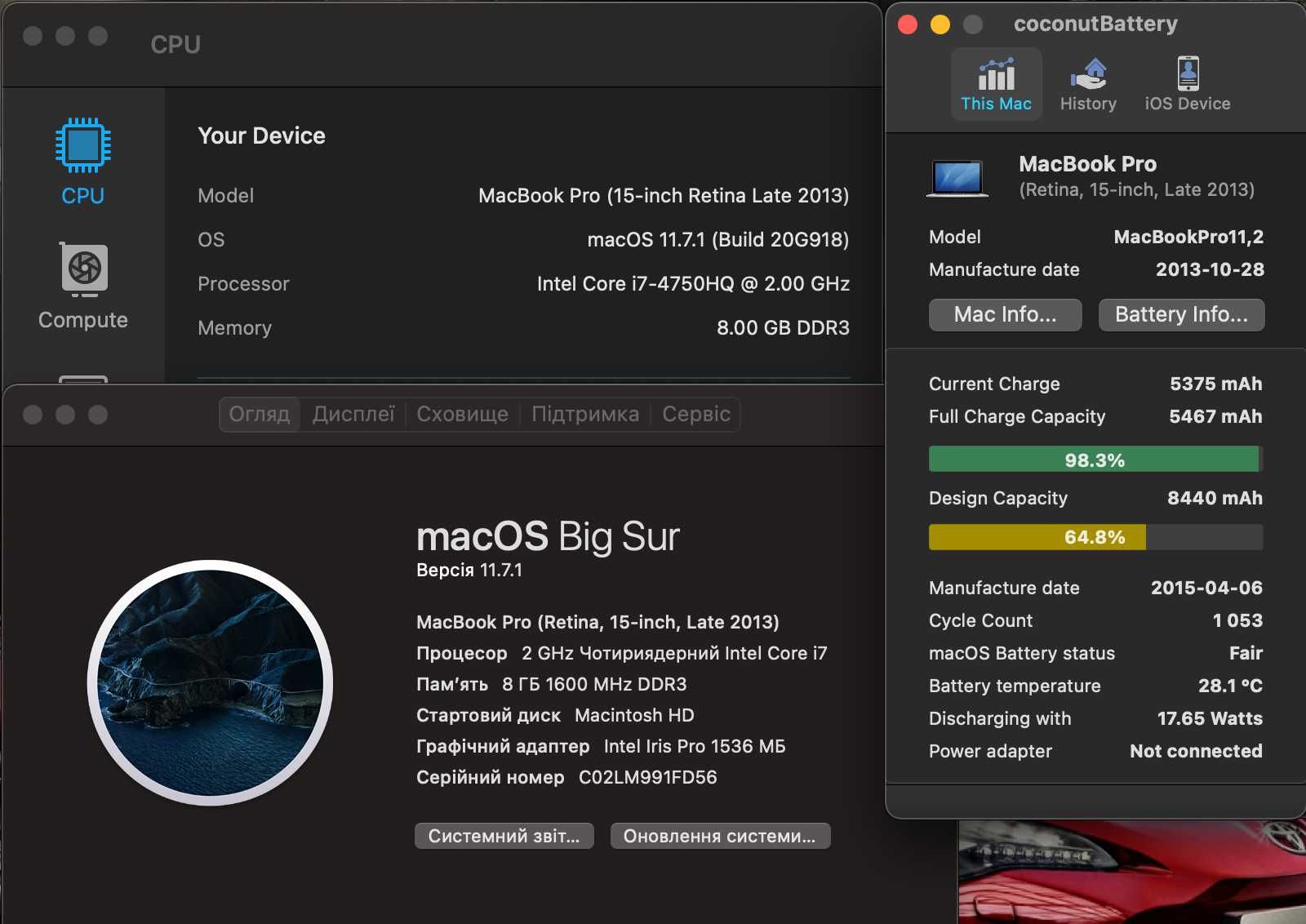1306x924 pixels.
Task: Click Пам'ять 8 ГБ 1600 MHz DDR3
Action: (x=552, y=684)
